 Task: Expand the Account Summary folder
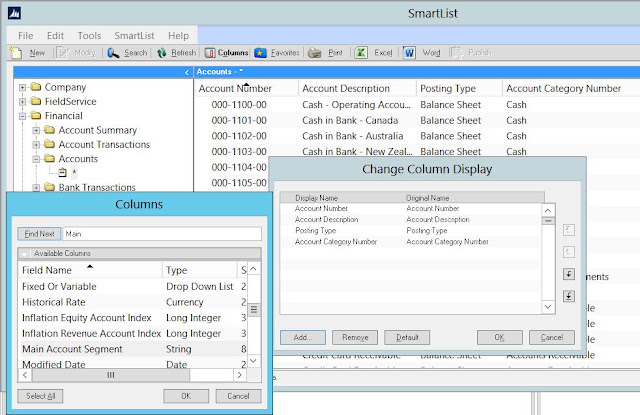pyautogui.click(x=36, y=130)
